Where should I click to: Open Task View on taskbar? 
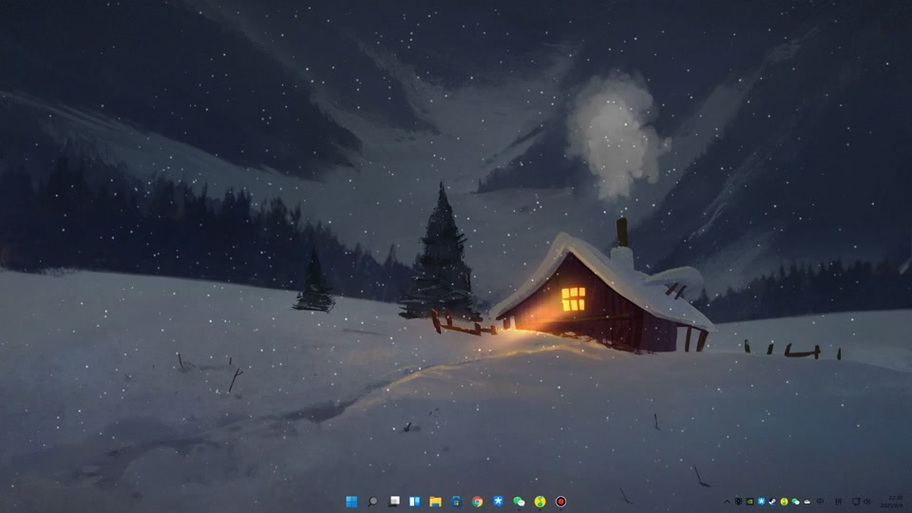click(394, 501)
